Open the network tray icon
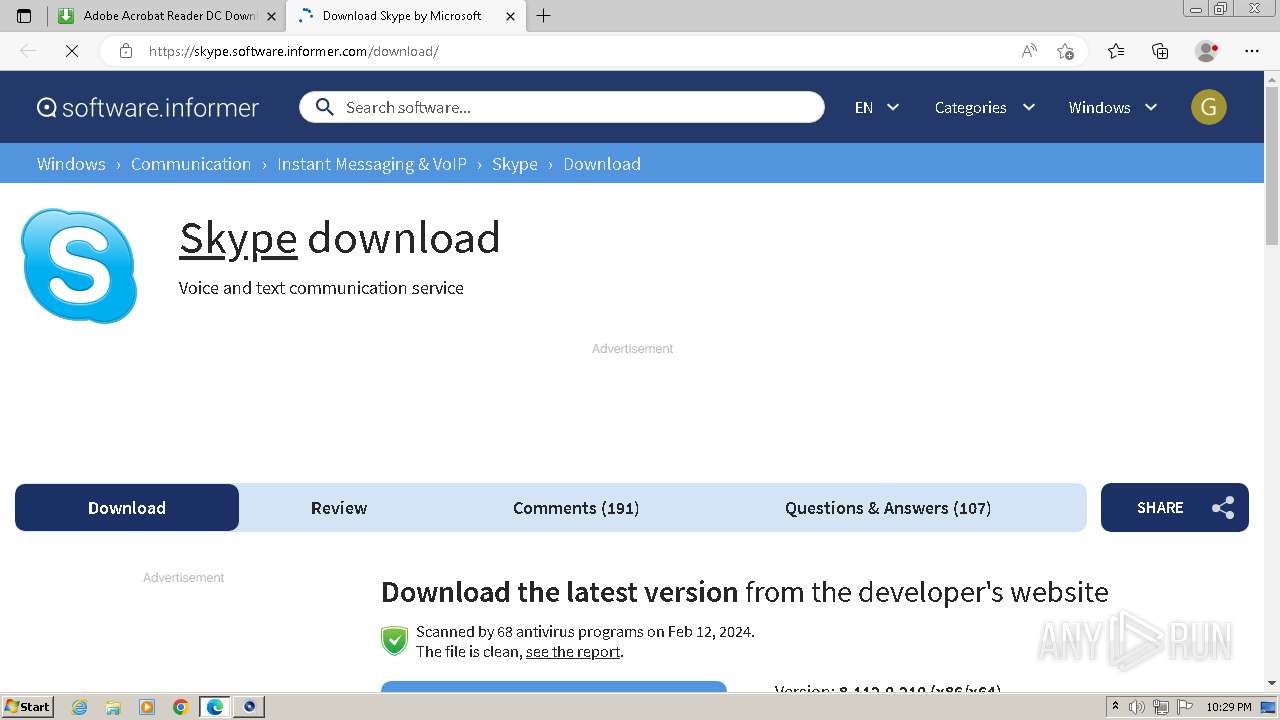This screenshot has height=720, width=1280. coord(1161,707)
